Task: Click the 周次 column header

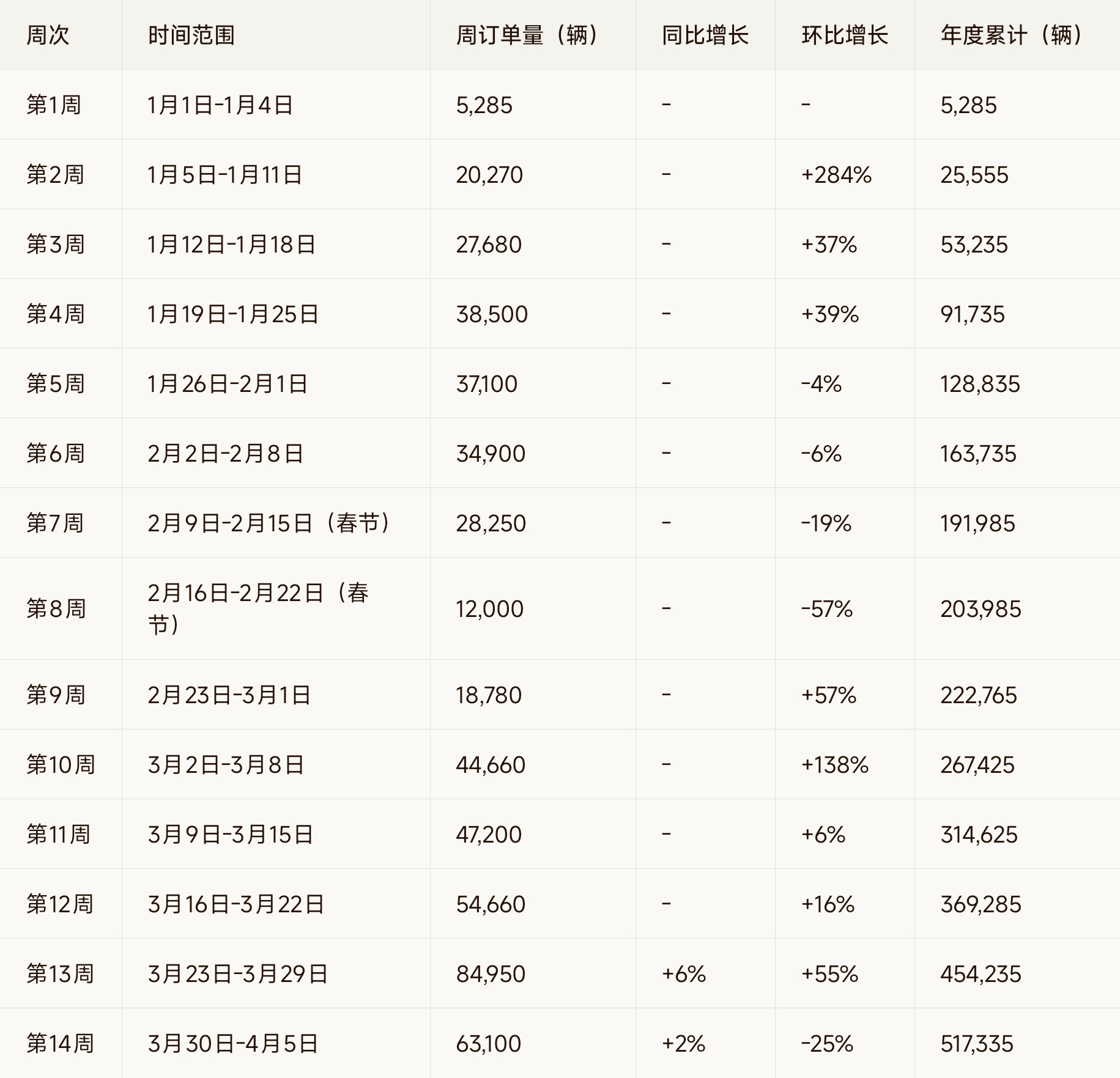Action: tap(48, 35)
